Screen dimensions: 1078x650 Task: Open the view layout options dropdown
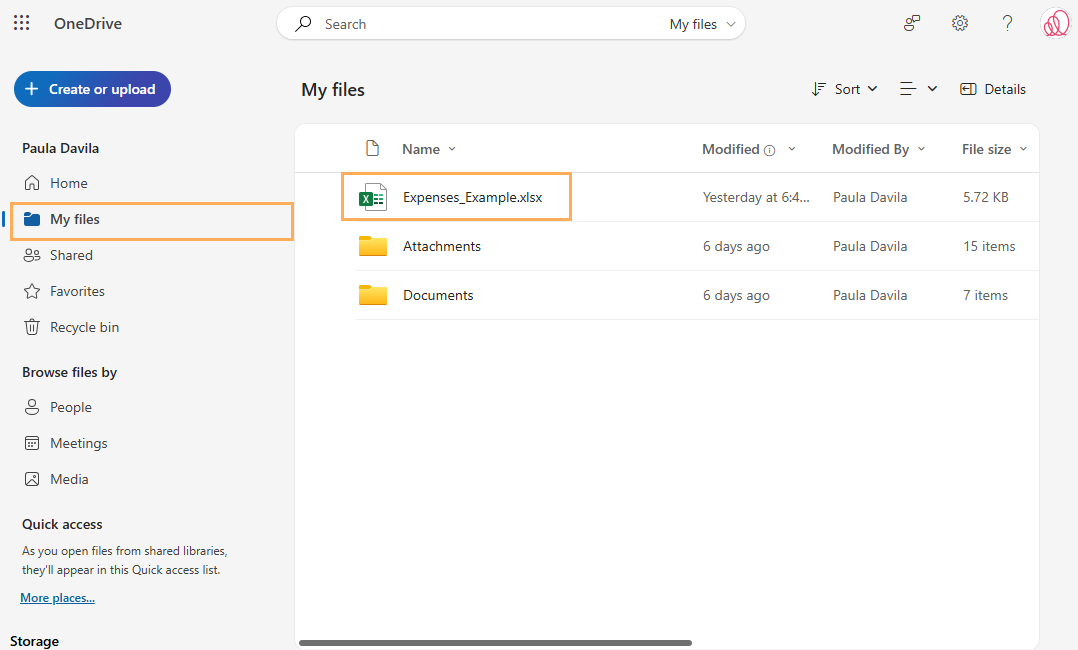point(918,89)
